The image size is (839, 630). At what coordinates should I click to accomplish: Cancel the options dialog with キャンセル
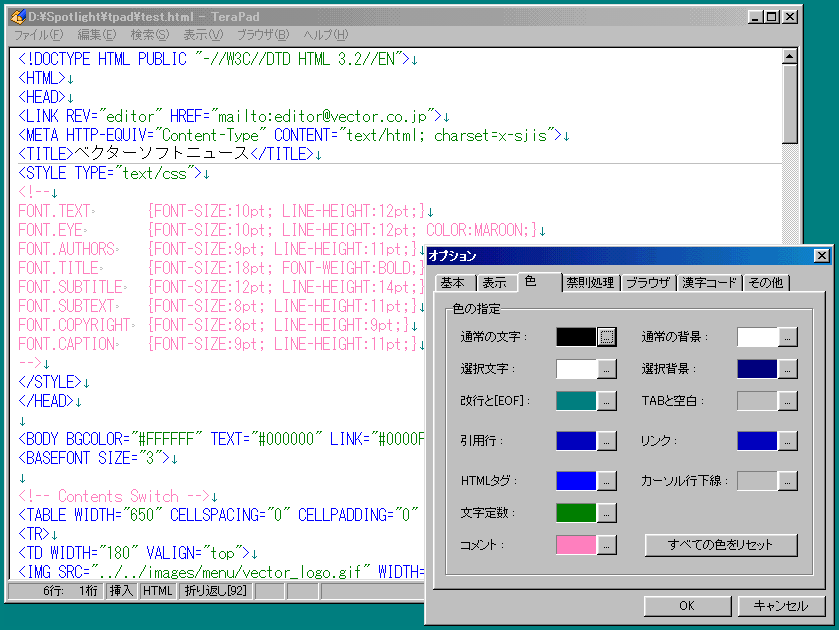(x=781, y=606)
